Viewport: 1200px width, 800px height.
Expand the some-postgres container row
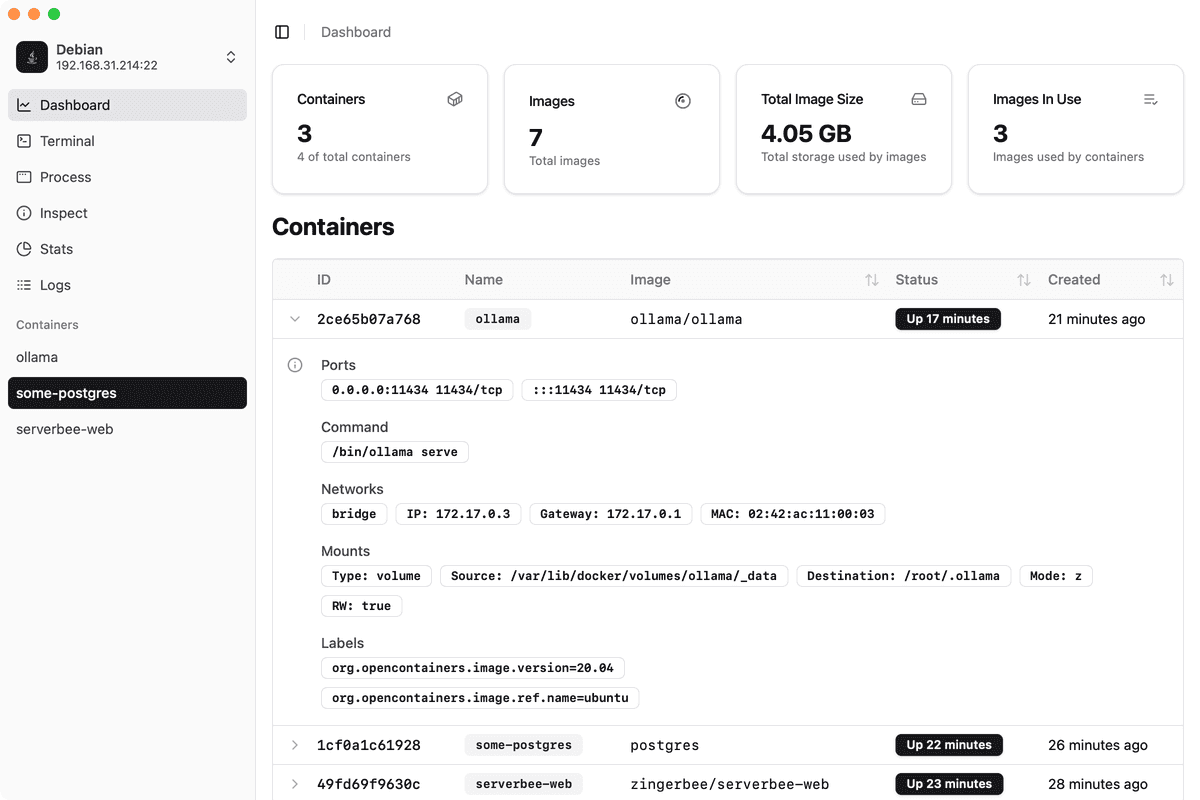tap(294, 745)
